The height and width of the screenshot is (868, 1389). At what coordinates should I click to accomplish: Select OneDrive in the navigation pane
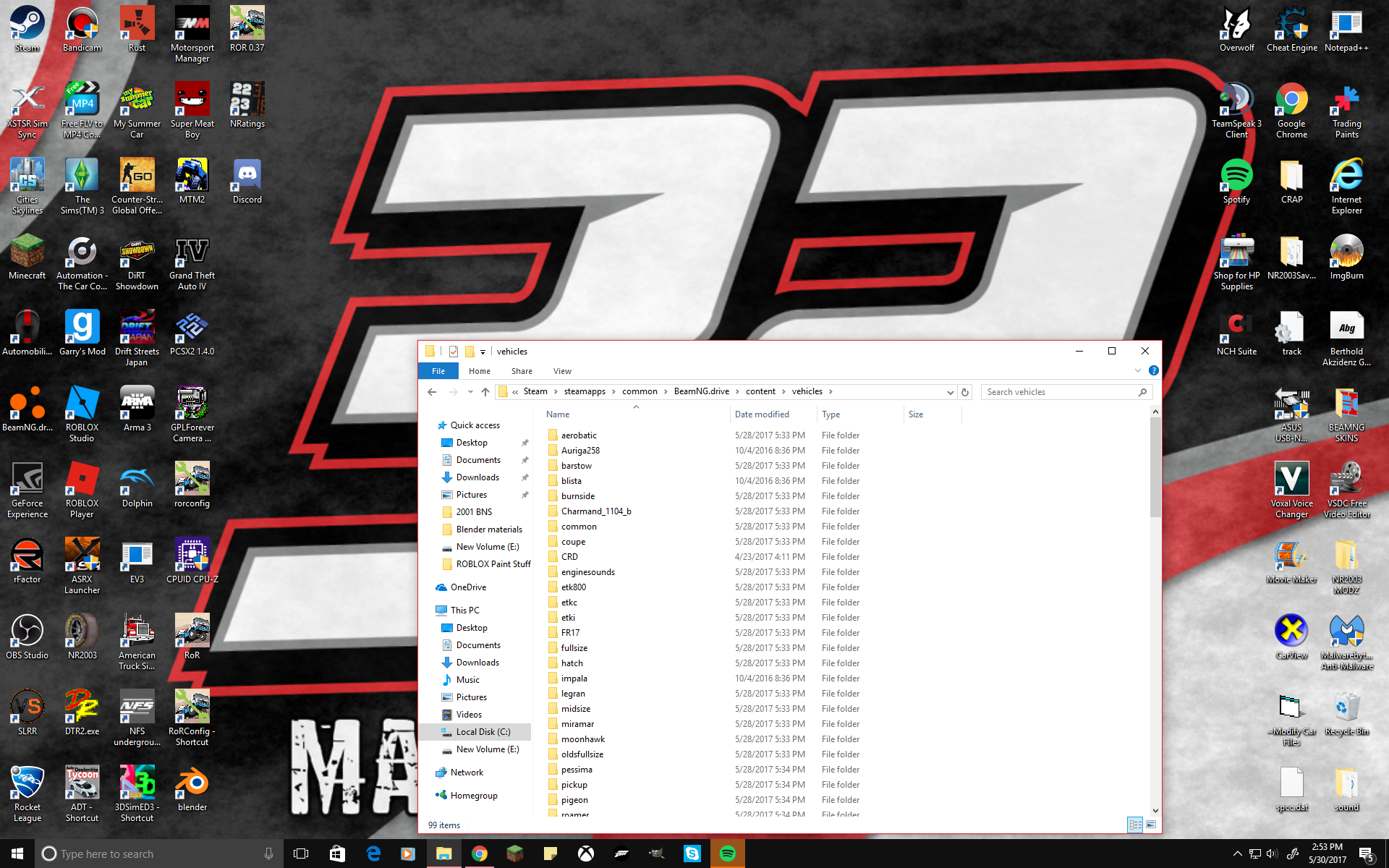click(468, 587)
